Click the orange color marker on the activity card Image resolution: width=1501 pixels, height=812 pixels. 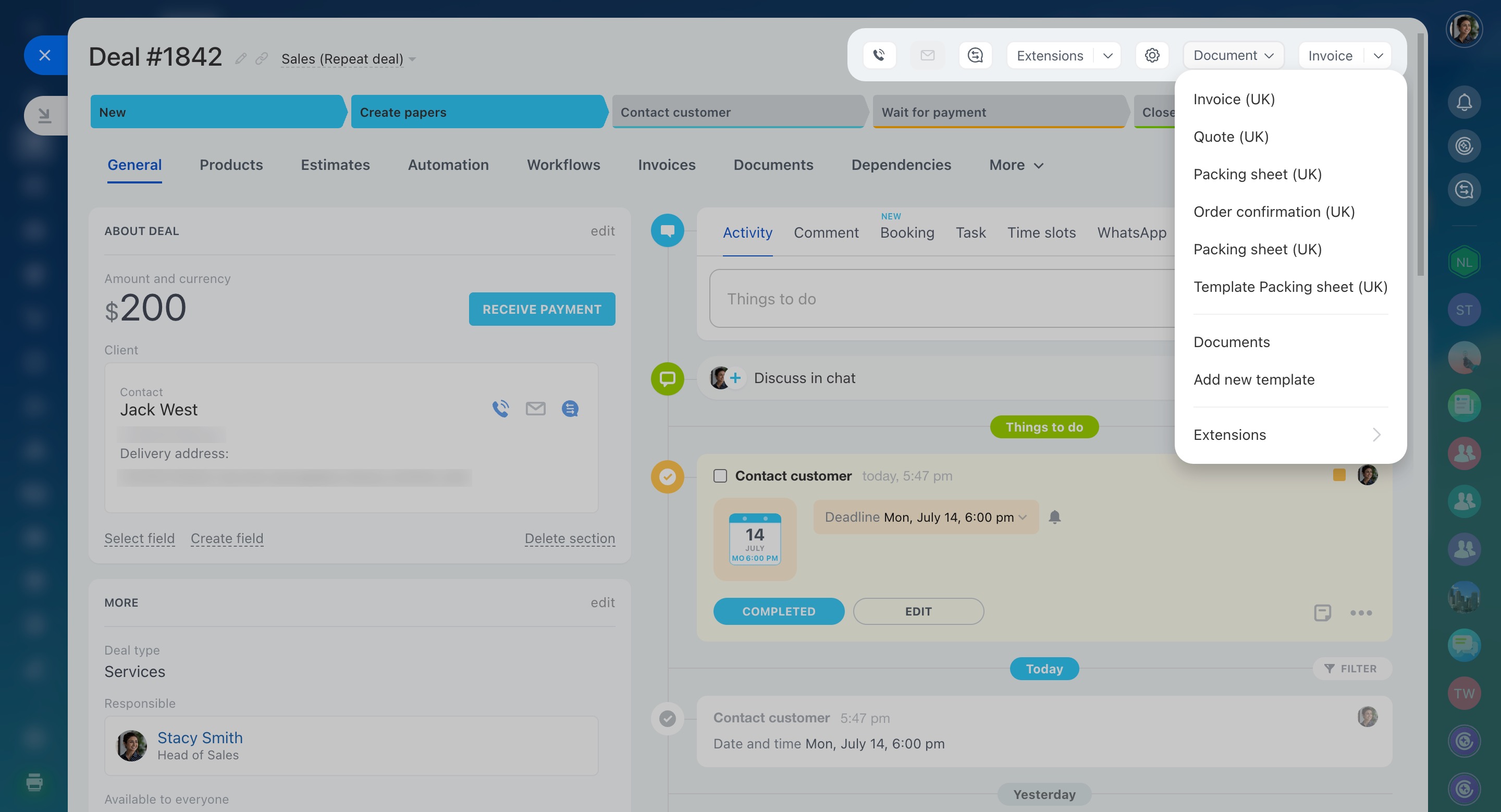click(1338, 475)
